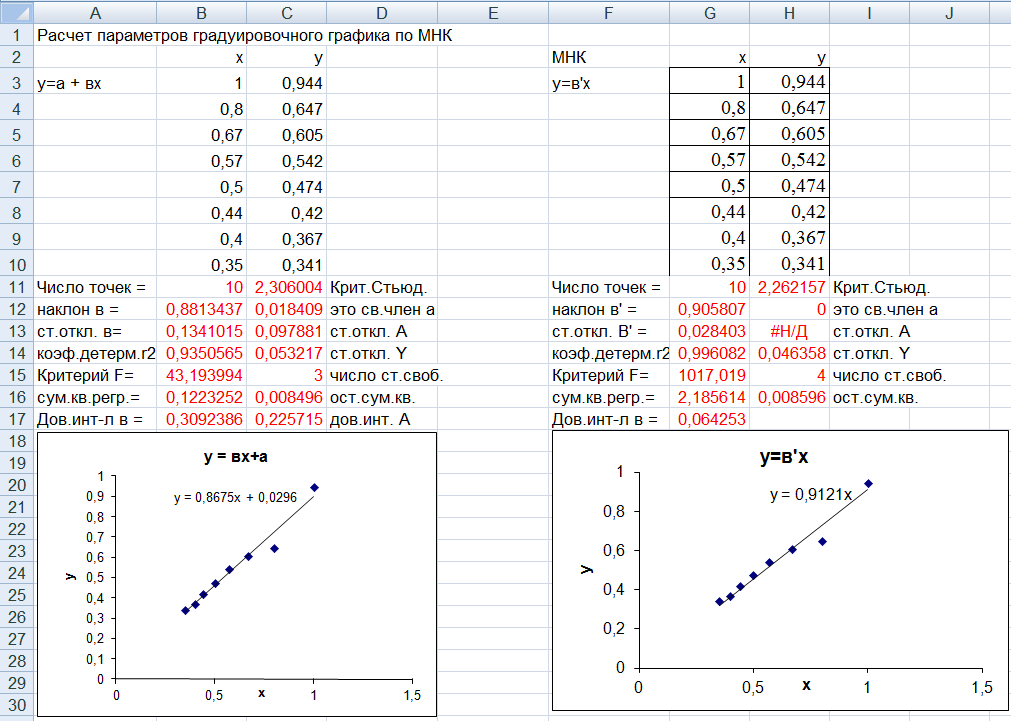
Task: Select the cell with value 2,306004
Action: (x=287, y=288)
